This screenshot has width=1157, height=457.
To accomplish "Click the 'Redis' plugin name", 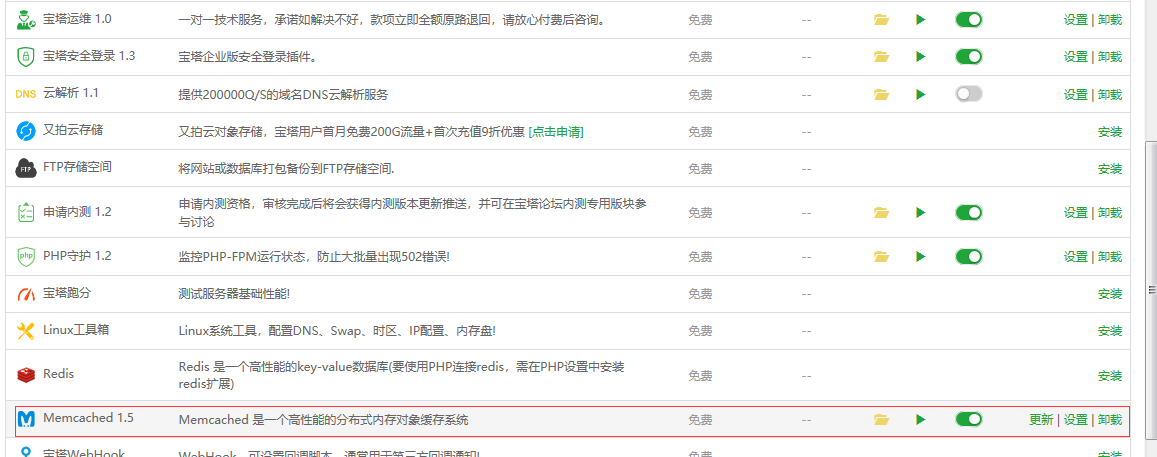I will point(58,374).
